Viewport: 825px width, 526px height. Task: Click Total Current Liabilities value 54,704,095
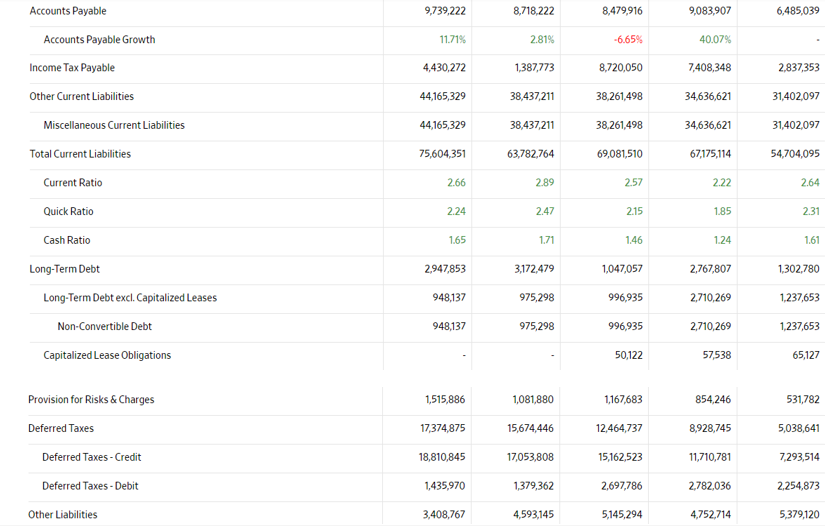click(x=795, y=154)
